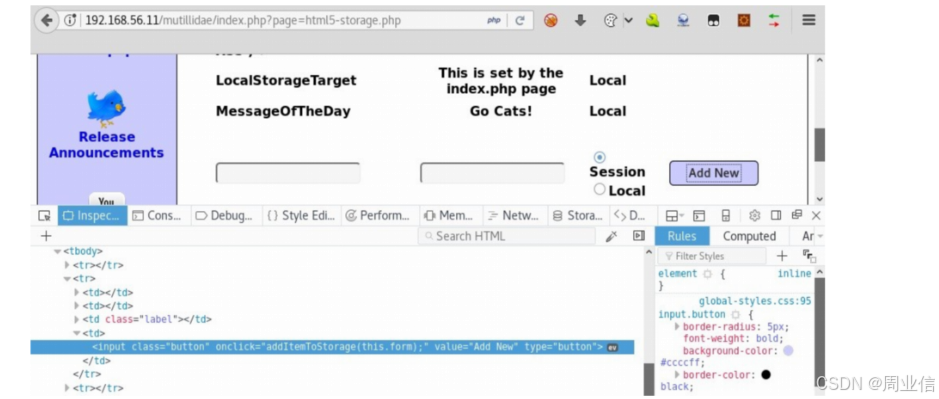The height and width of the screenshot is (399, 939).
Task: Click the plus icon to create a new node
Action: 46,236
